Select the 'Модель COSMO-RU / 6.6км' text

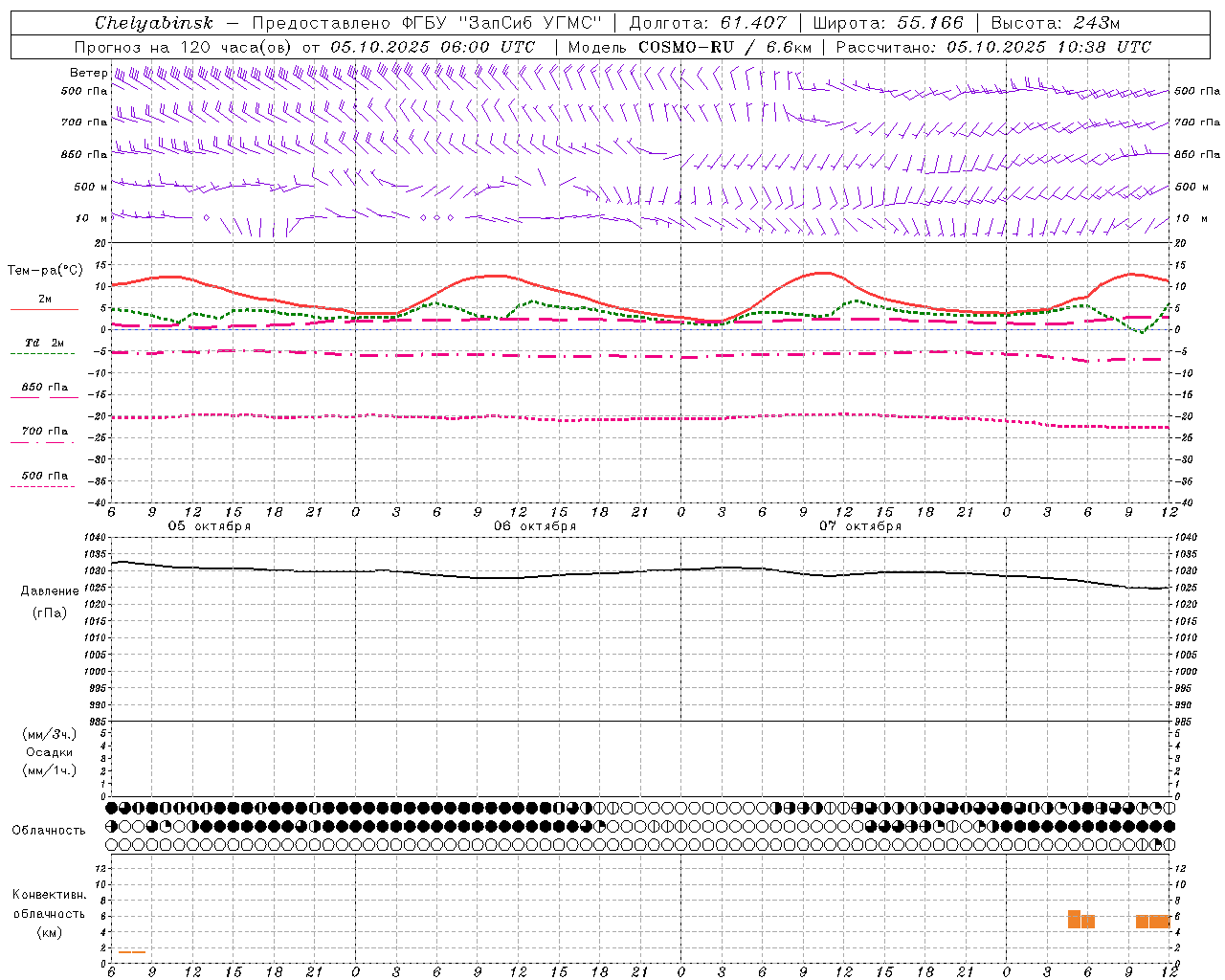tap(690, 47)
